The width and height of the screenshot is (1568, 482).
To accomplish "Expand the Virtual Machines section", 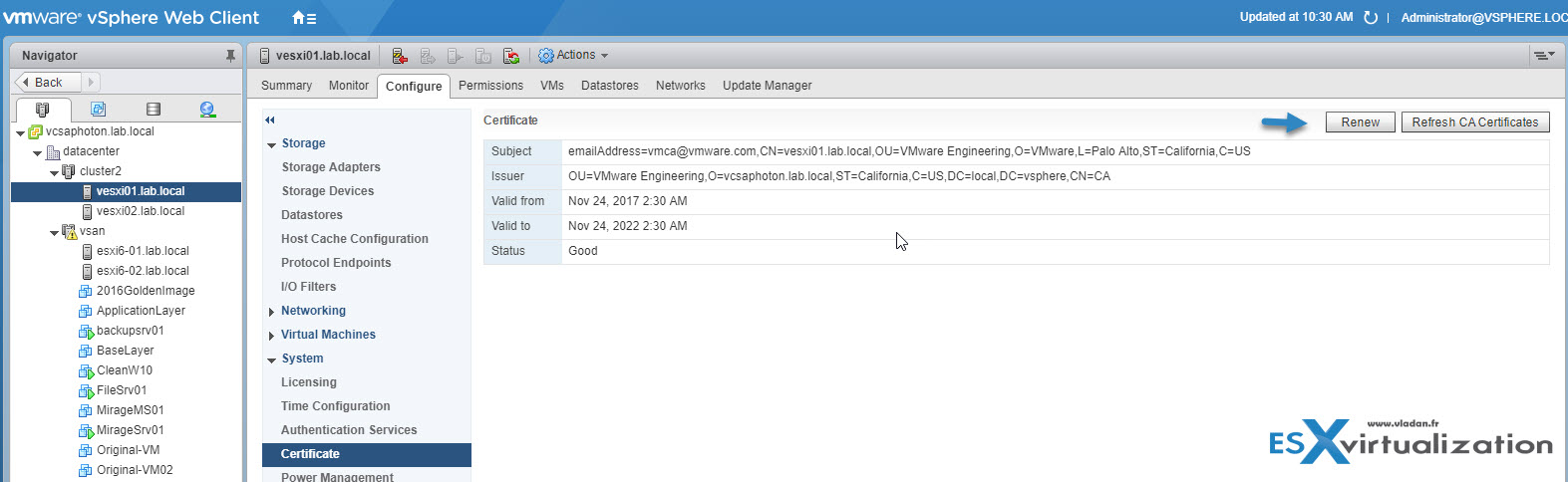I will (x=271, y=336).
